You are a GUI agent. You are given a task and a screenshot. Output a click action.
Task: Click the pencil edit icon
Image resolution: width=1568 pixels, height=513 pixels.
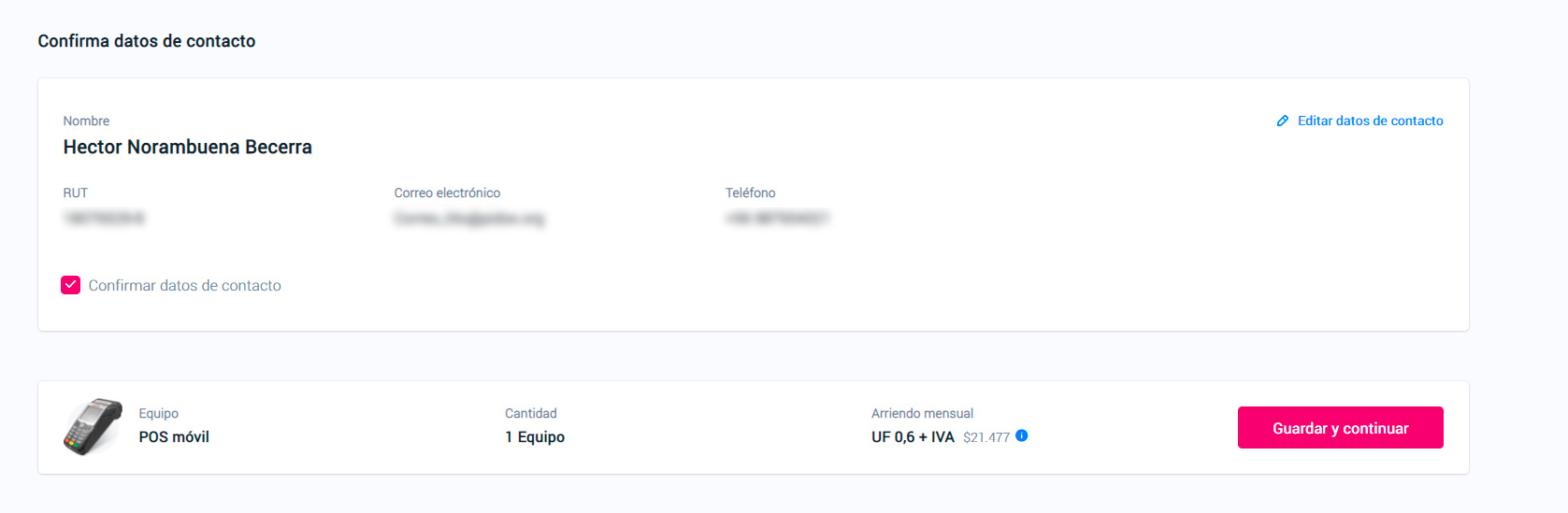pos(1283,121)
